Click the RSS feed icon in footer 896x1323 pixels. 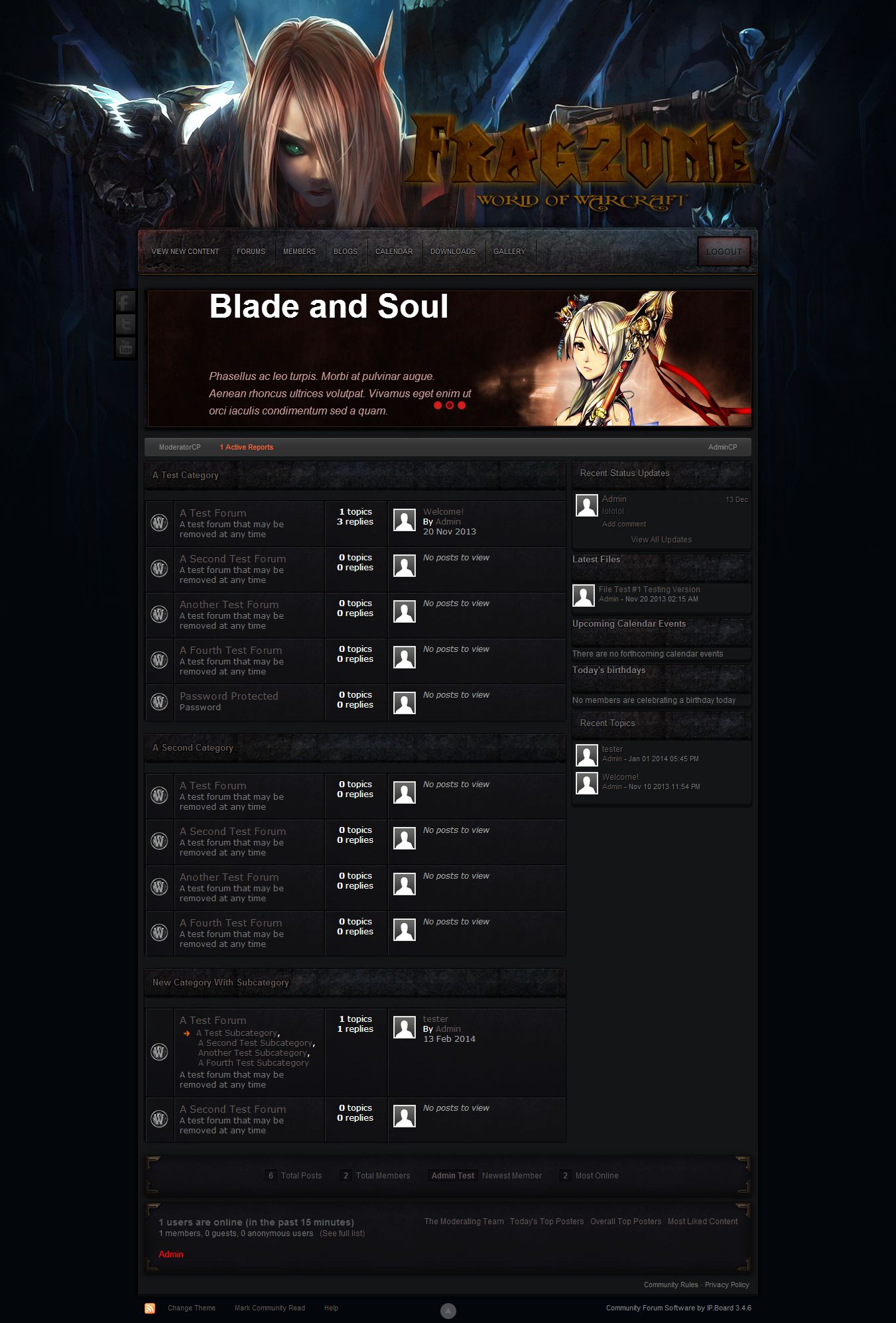point(150,1308)
